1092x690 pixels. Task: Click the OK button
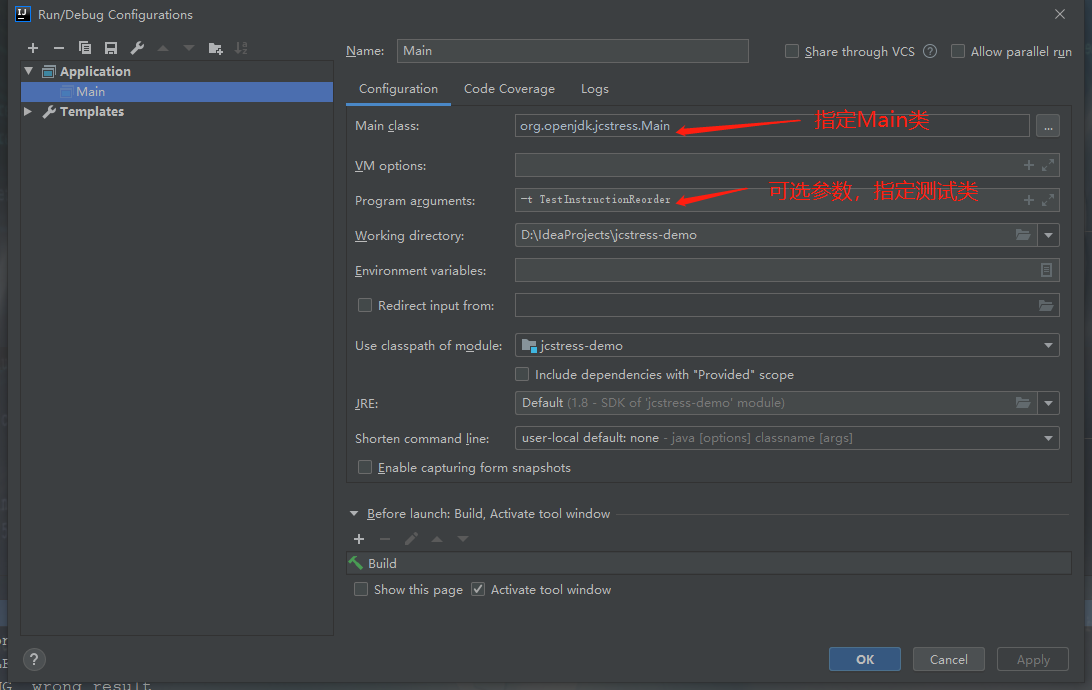865,659
